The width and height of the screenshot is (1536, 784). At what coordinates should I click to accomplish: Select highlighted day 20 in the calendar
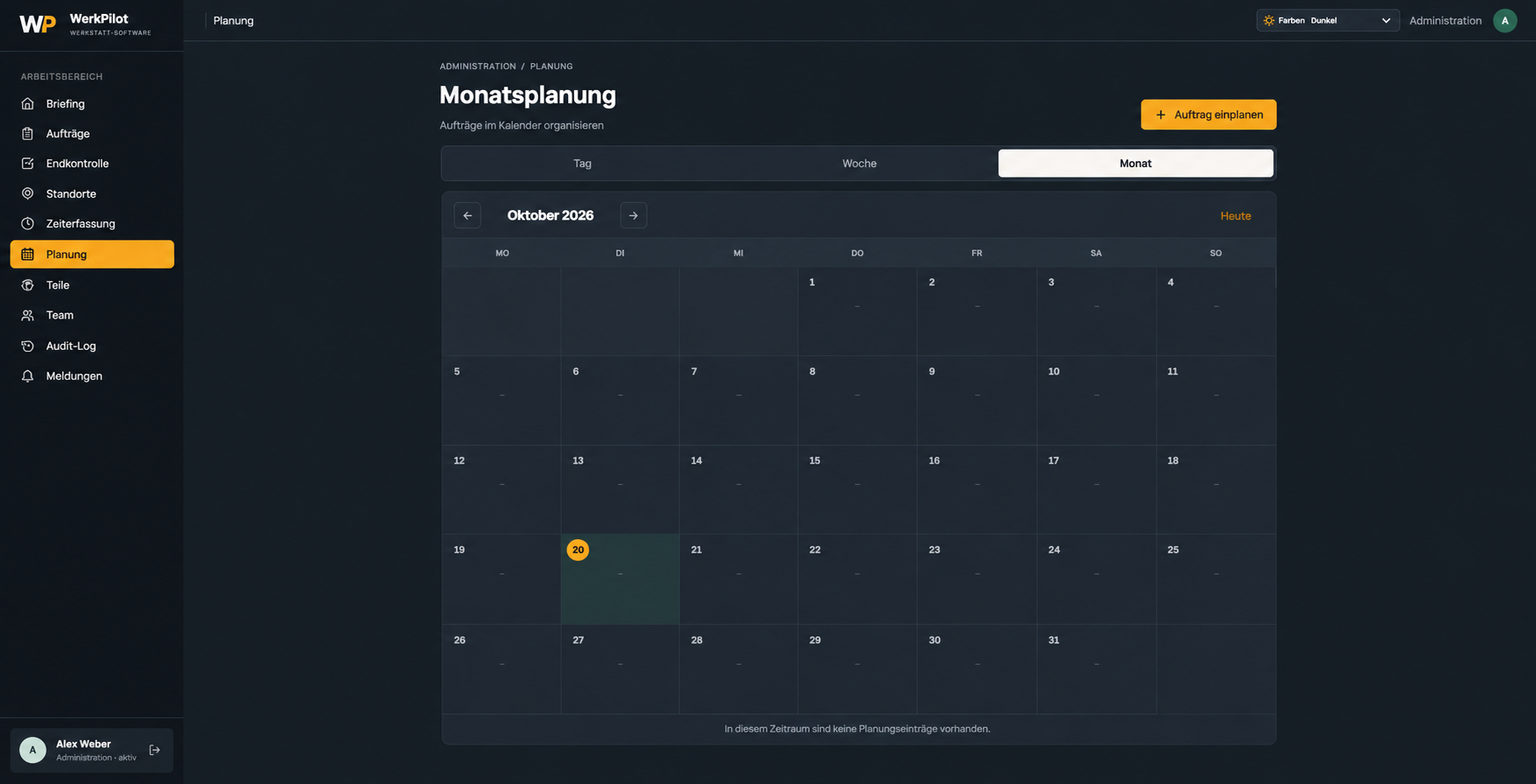coord(620,579)
